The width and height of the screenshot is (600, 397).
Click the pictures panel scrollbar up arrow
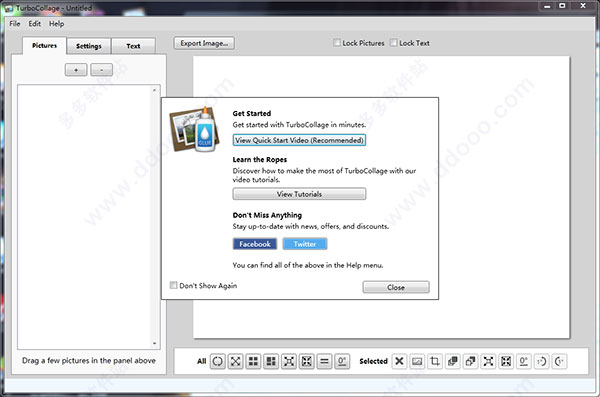pyautogui.click(x=155, y=90)
